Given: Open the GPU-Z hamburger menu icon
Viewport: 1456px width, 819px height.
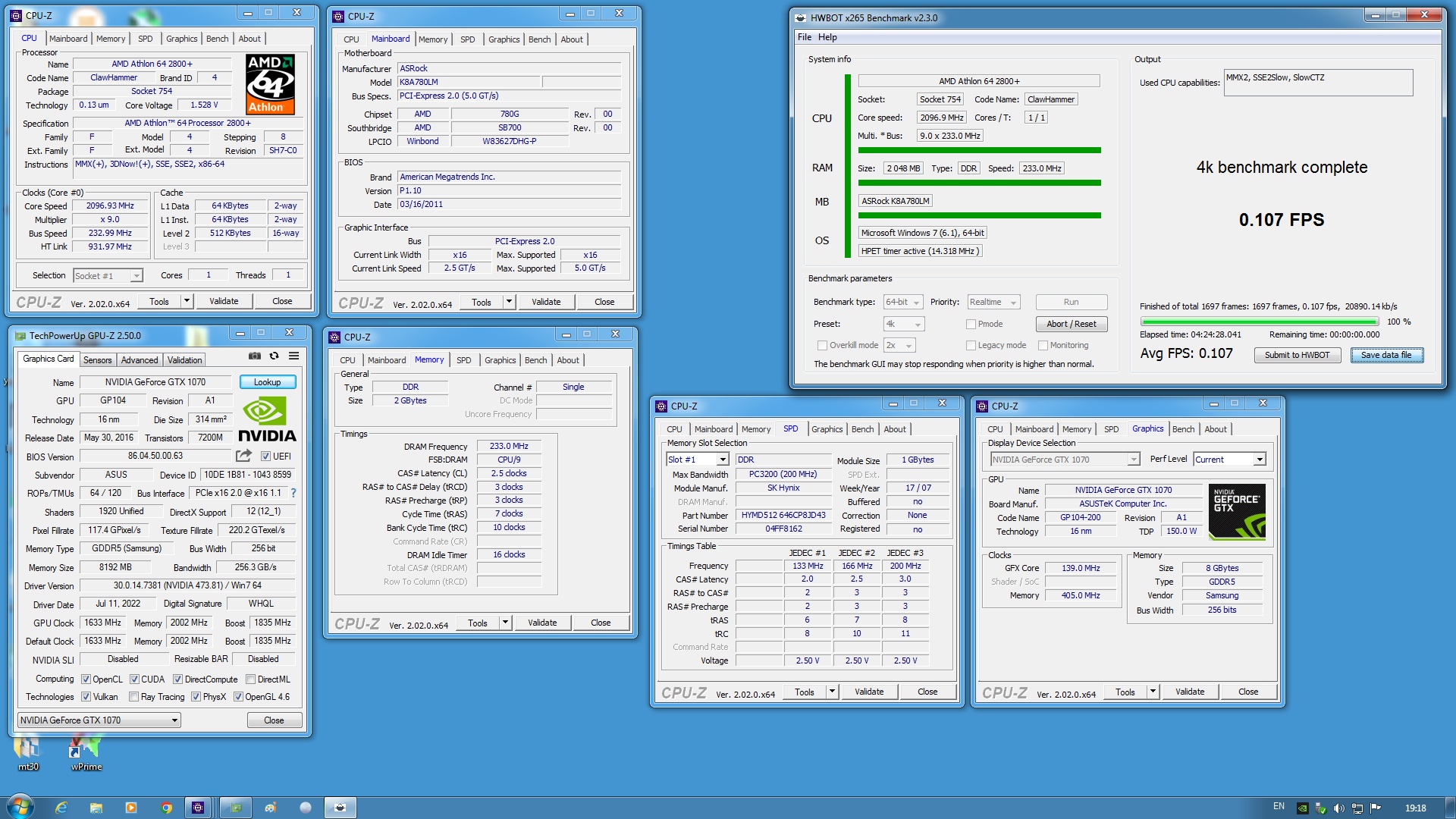Looking at the screenshot, I should pos(293,356).
